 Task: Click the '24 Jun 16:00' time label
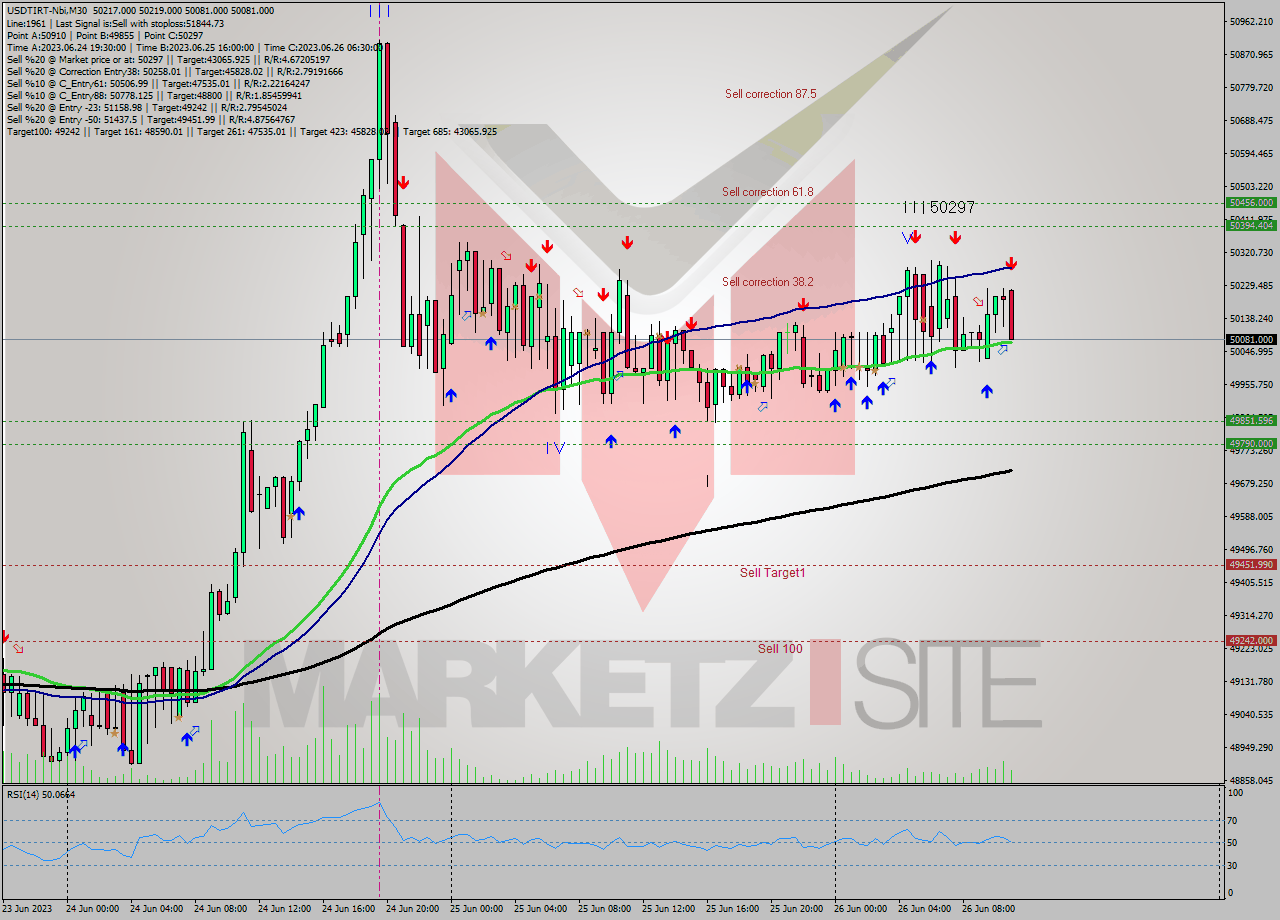click(349, 909)
